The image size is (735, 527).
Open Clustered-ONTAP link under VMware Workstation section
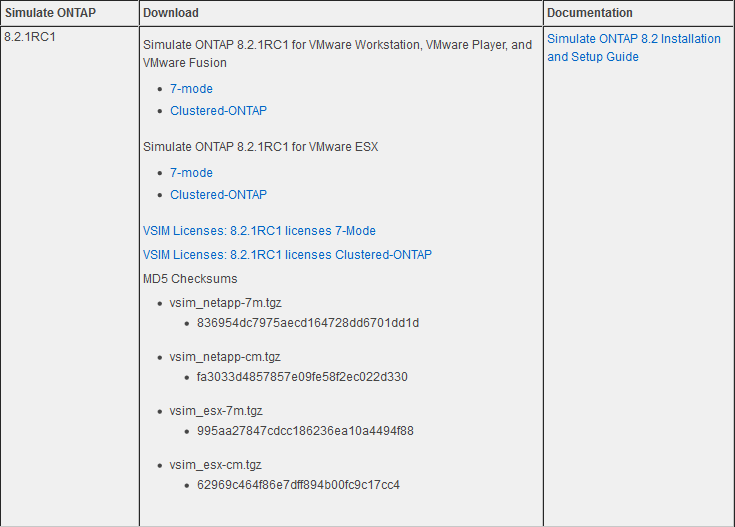coord(218,111)
